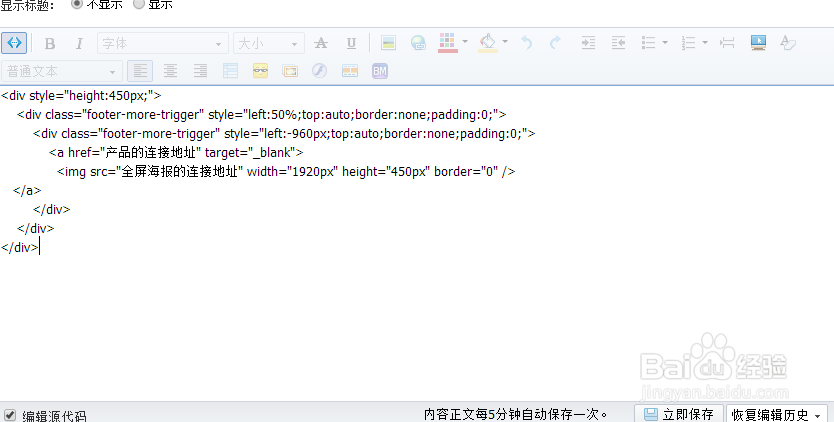Open the 字体 font dropdown
Image resolution: width=834 pixels, height=422 pixels.
pyautogui.click(x=163, y=43)
